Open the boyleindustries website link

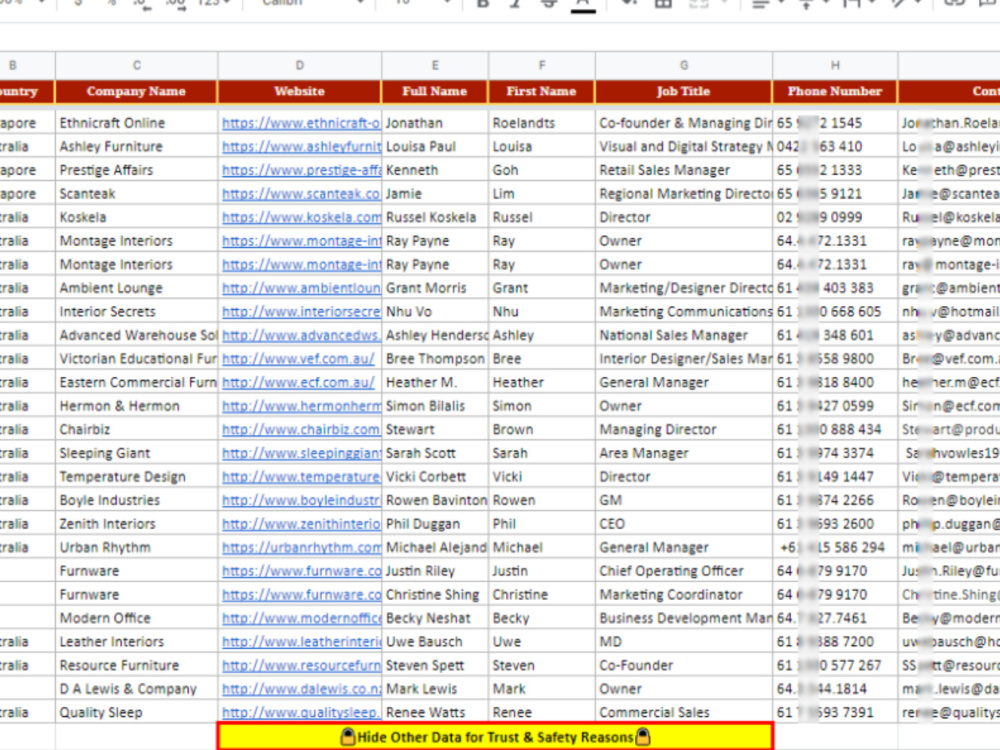[301, 501]
